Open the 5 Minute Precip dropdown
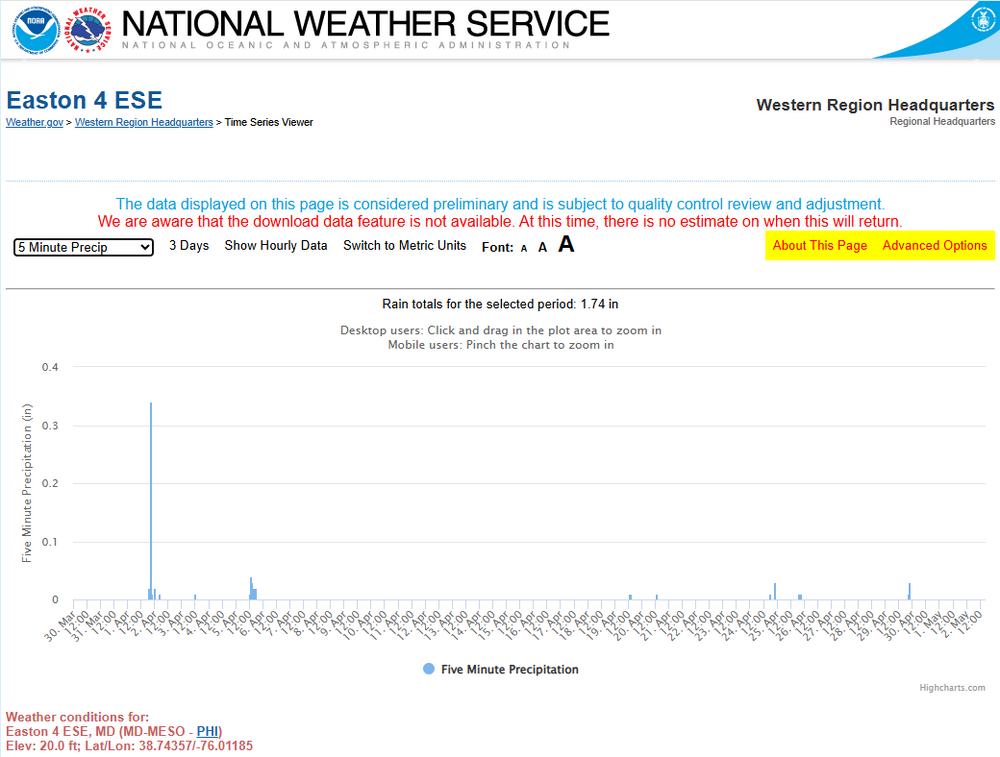 (x=84, y=247)
